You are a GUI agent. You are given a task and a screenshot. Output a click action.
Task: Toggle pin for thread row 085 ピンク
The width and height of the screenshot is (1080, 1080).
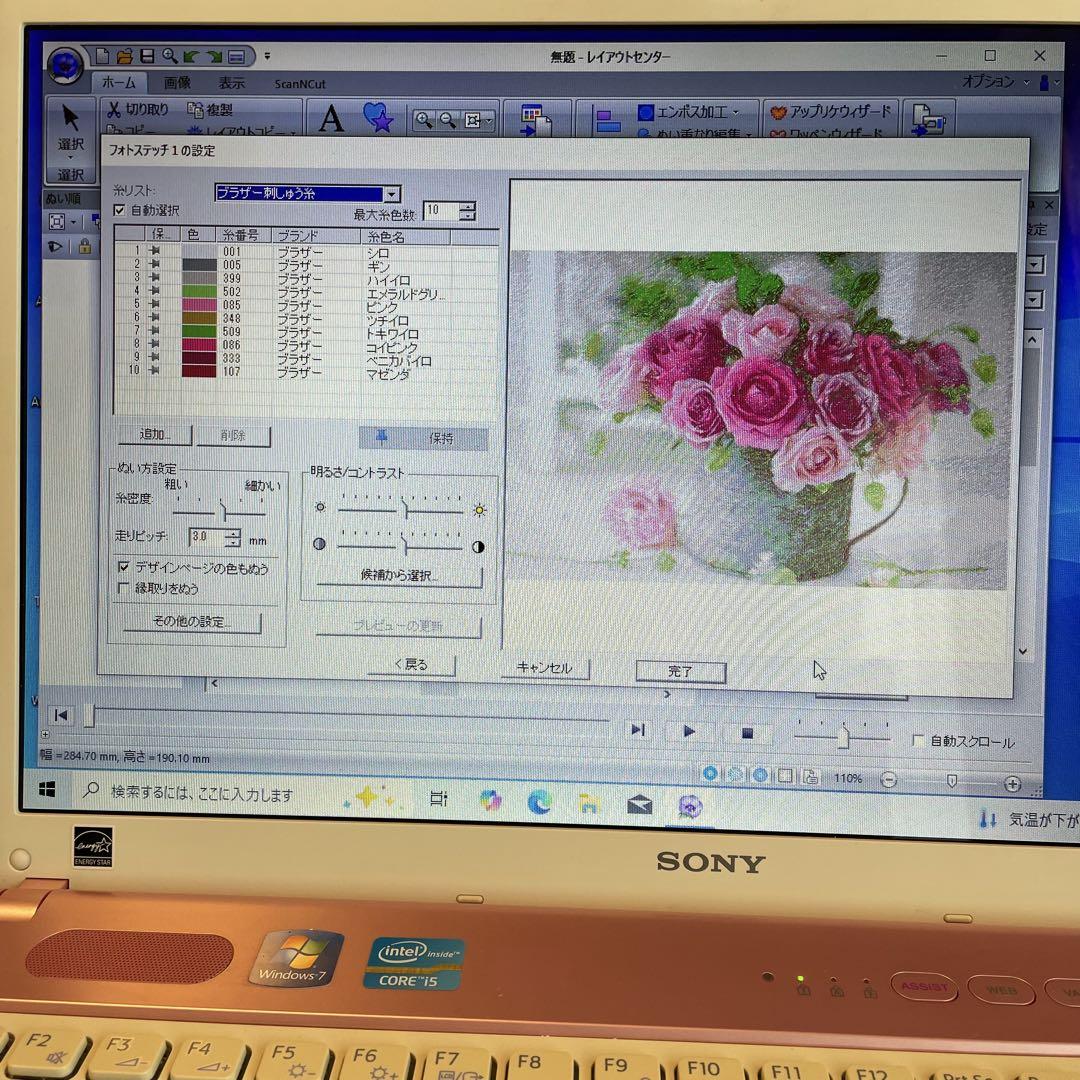pos(155,304)
